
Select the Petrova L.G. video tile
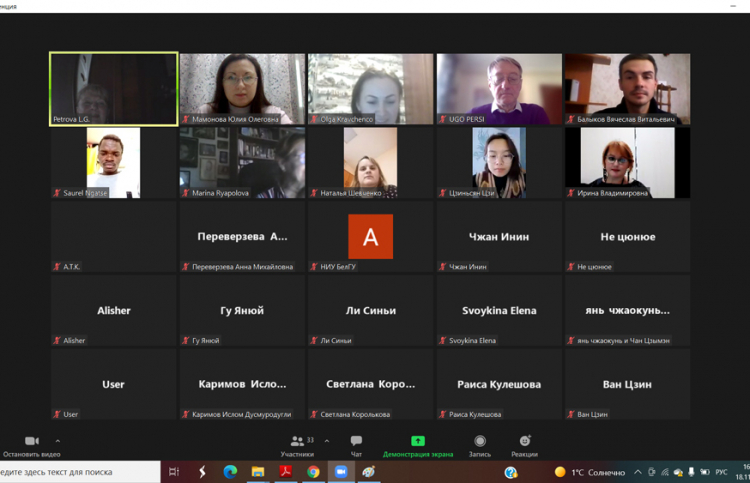click(x=114, y=89)
